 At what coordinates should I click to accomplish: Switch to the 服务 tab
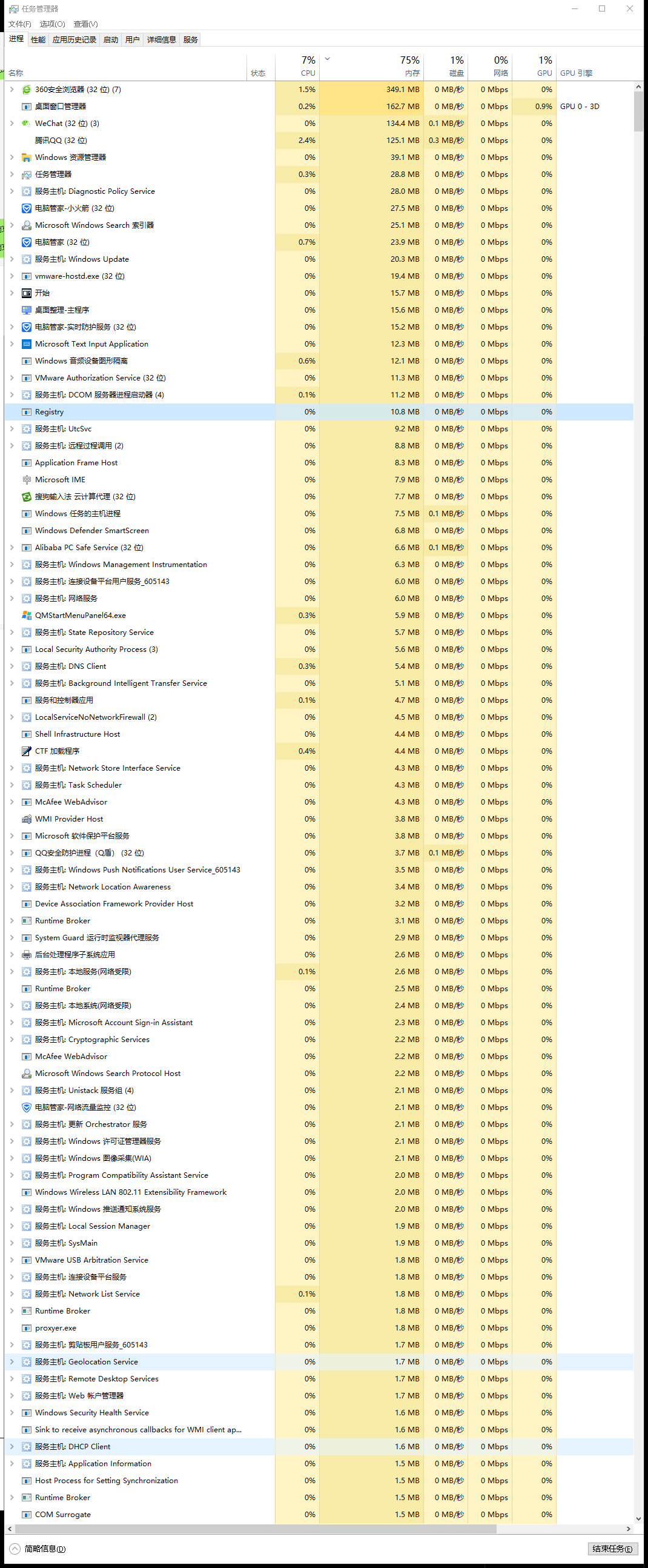pyautogui.click(x=190, y=39)
